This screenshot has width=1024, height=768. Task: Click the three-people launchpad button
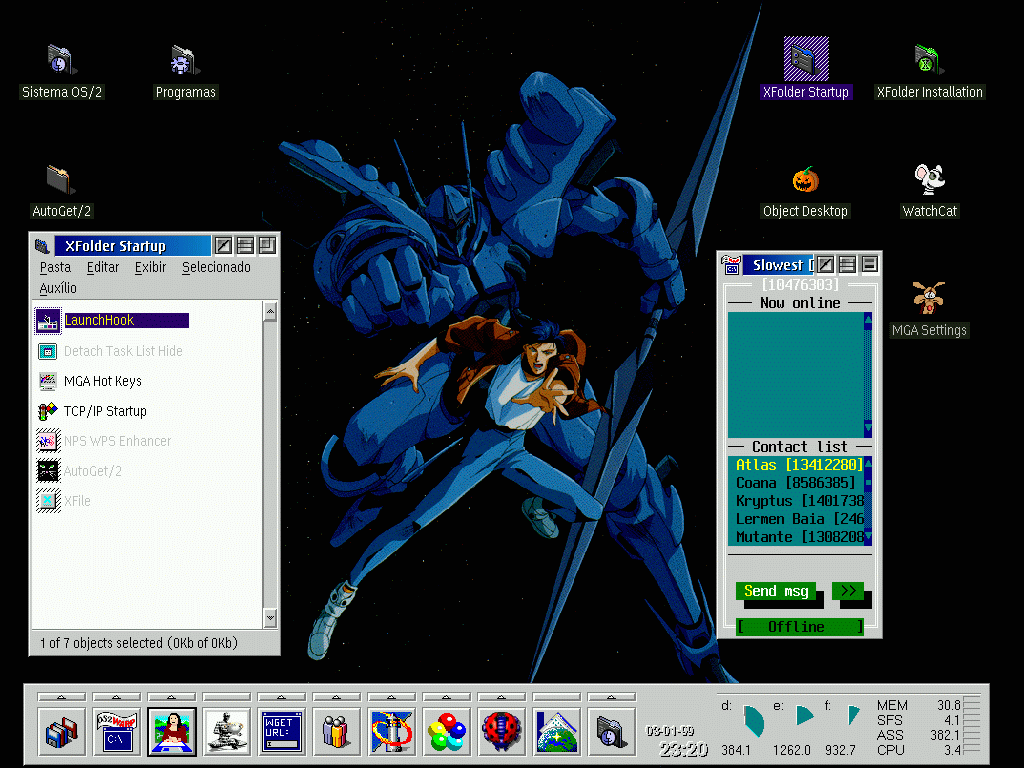pyautogui.click(x=336, y=731)
